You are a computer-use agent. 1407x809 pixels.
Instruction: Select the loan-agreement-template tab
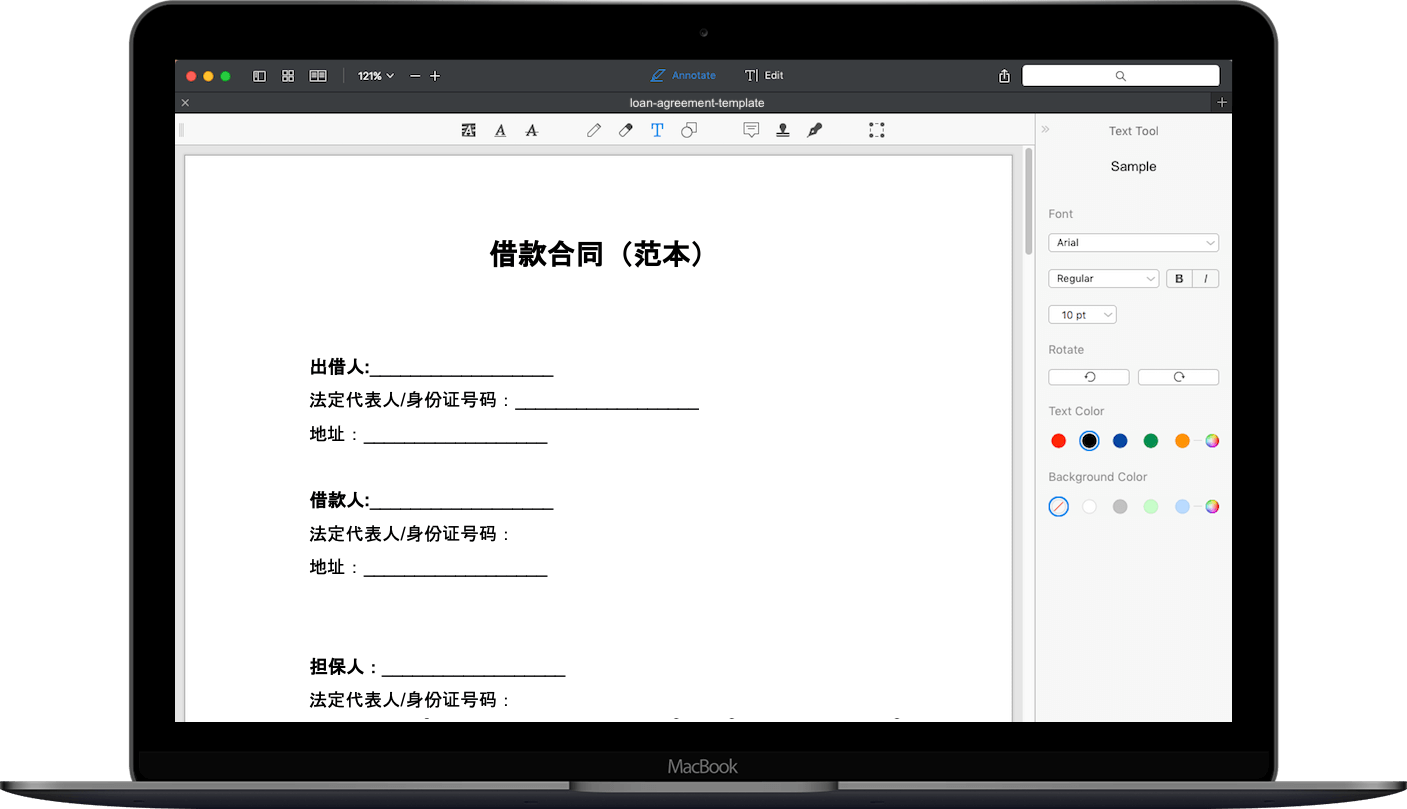point(697,103)
